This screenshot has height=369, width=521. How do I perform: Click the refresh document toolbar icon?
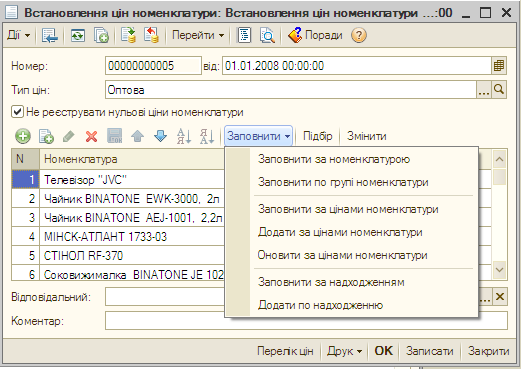(x=78, y=35)
